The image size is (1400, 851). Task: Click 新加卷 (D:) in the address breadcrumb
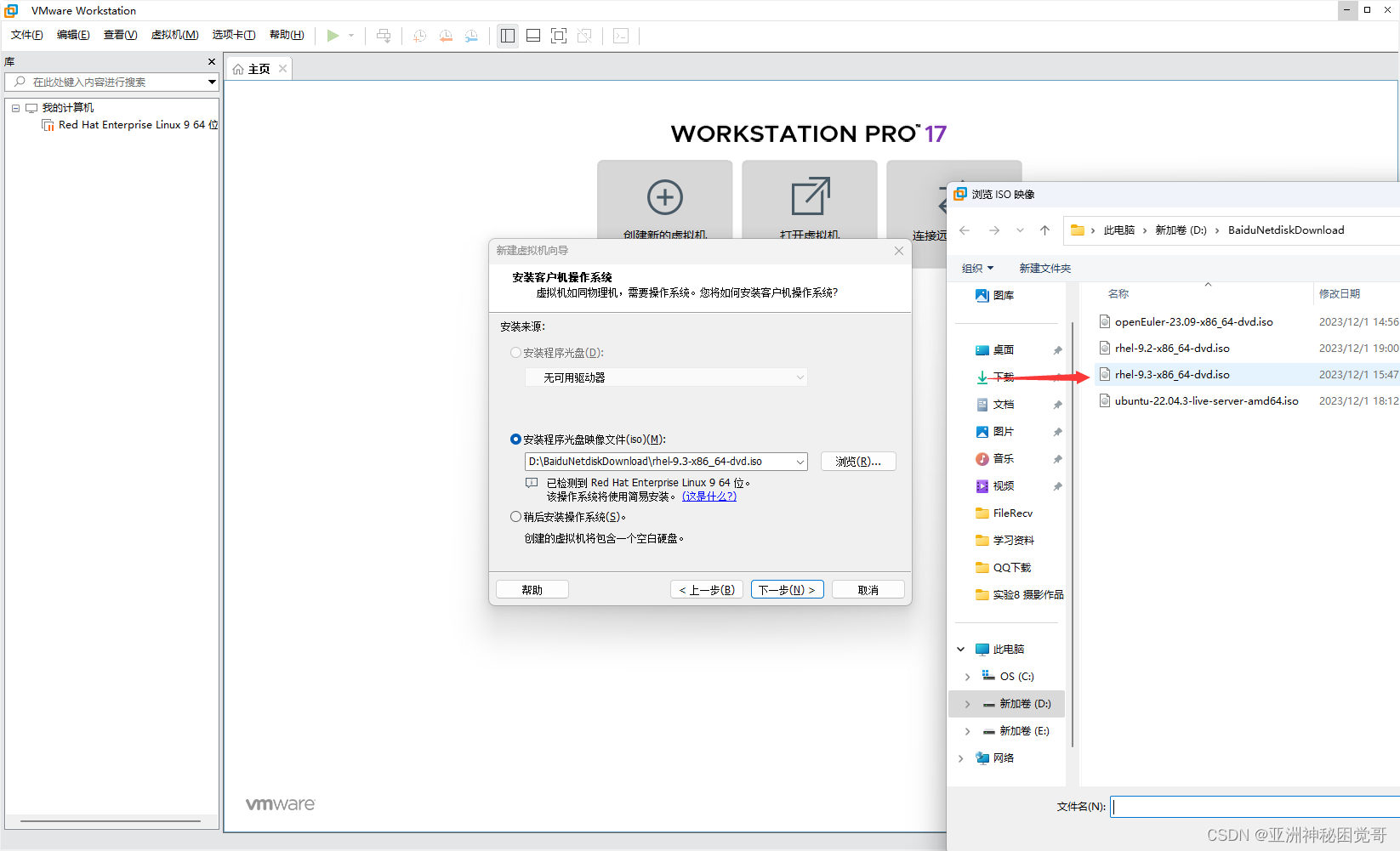[x=1181, y=230]
